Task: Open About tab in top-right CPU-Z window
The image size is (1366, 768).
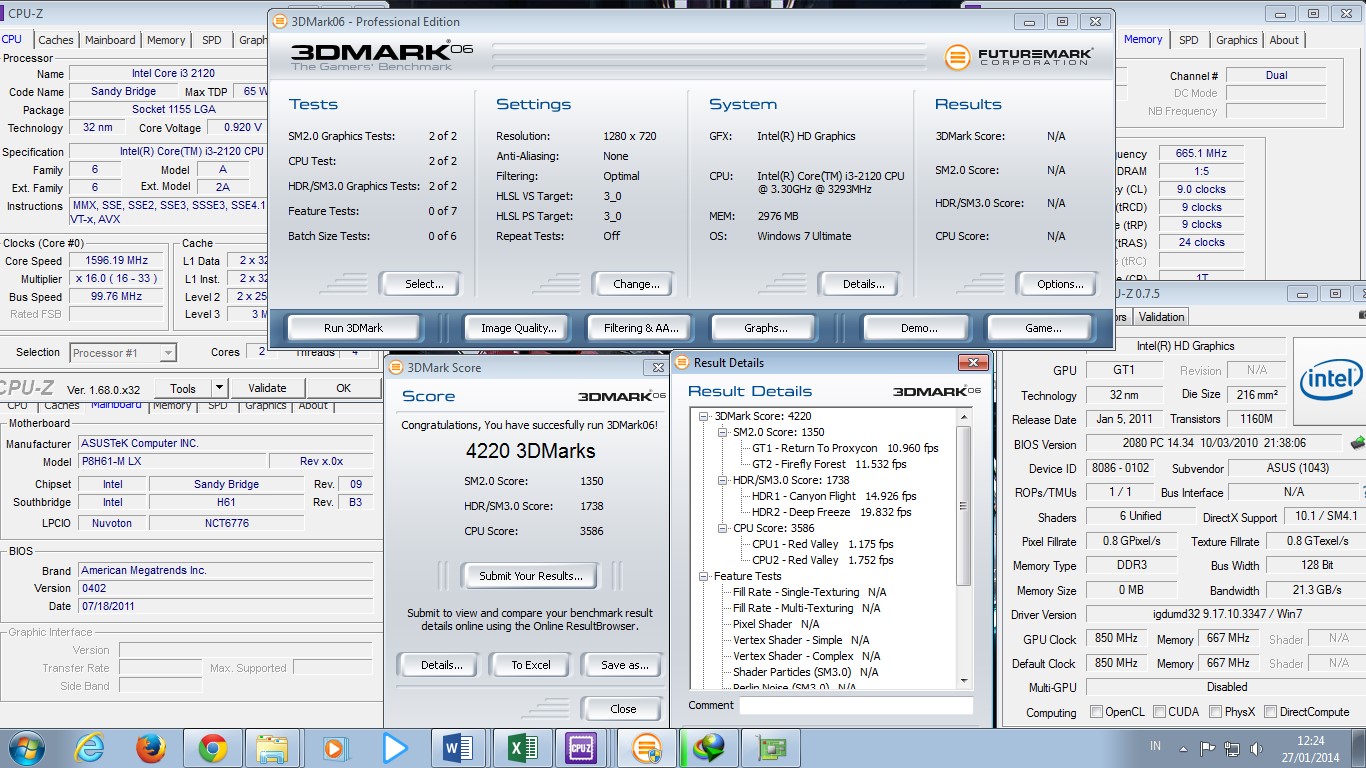Action: click(1284, 40)
